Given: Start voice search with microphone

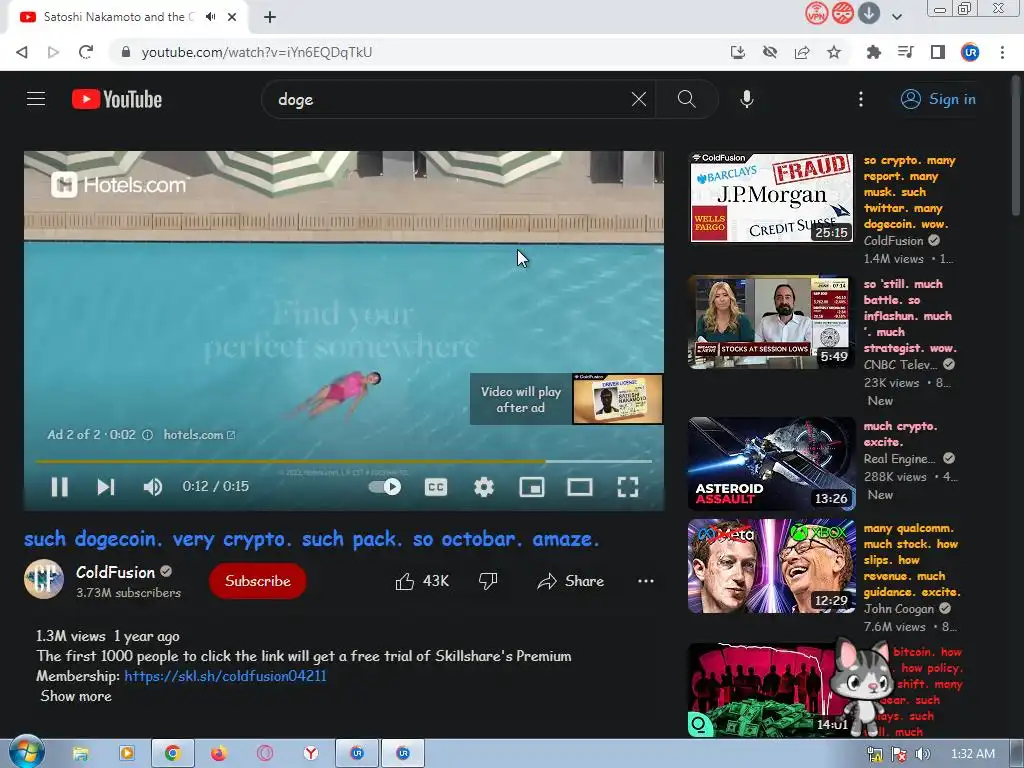Looking at the screenshot, I should pyautogui.click(x=747, y=99).
